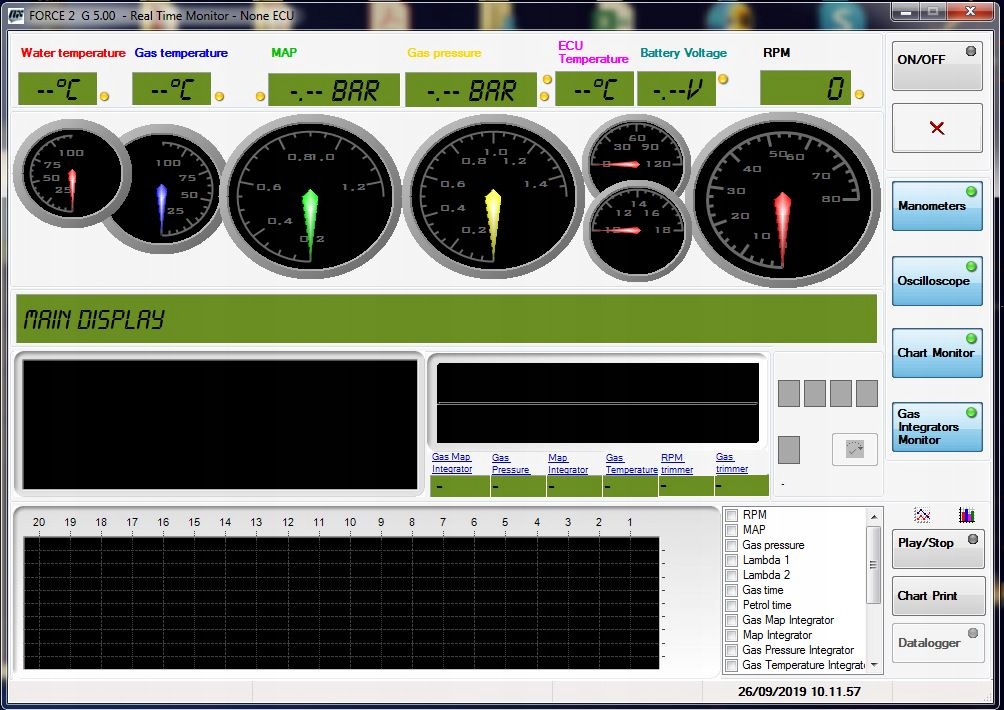1004x710 pixels.
Task: Click the yellow indicator beside Water temperature display
Action: click(x=104, y=97)
